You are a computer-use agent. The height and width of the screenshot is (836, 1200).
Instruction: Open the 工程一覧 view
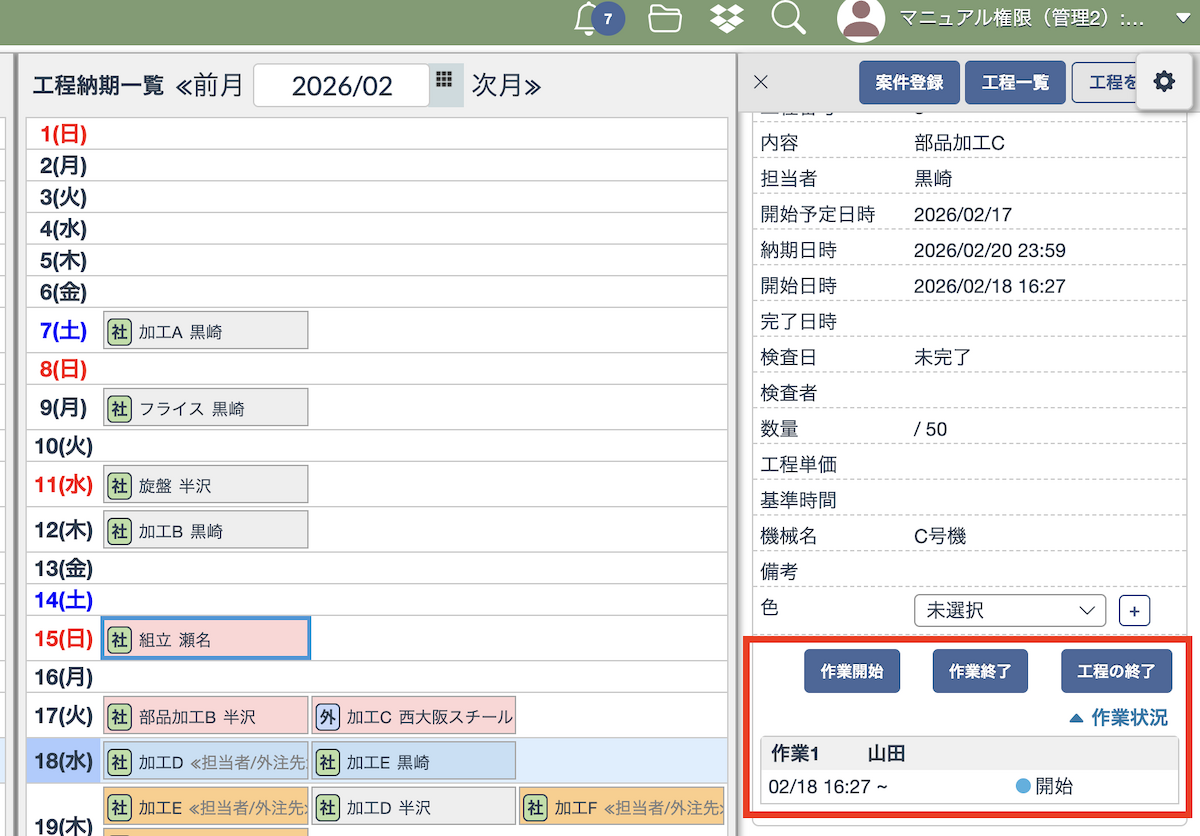pyautogui.click(x=1015, y=83)
